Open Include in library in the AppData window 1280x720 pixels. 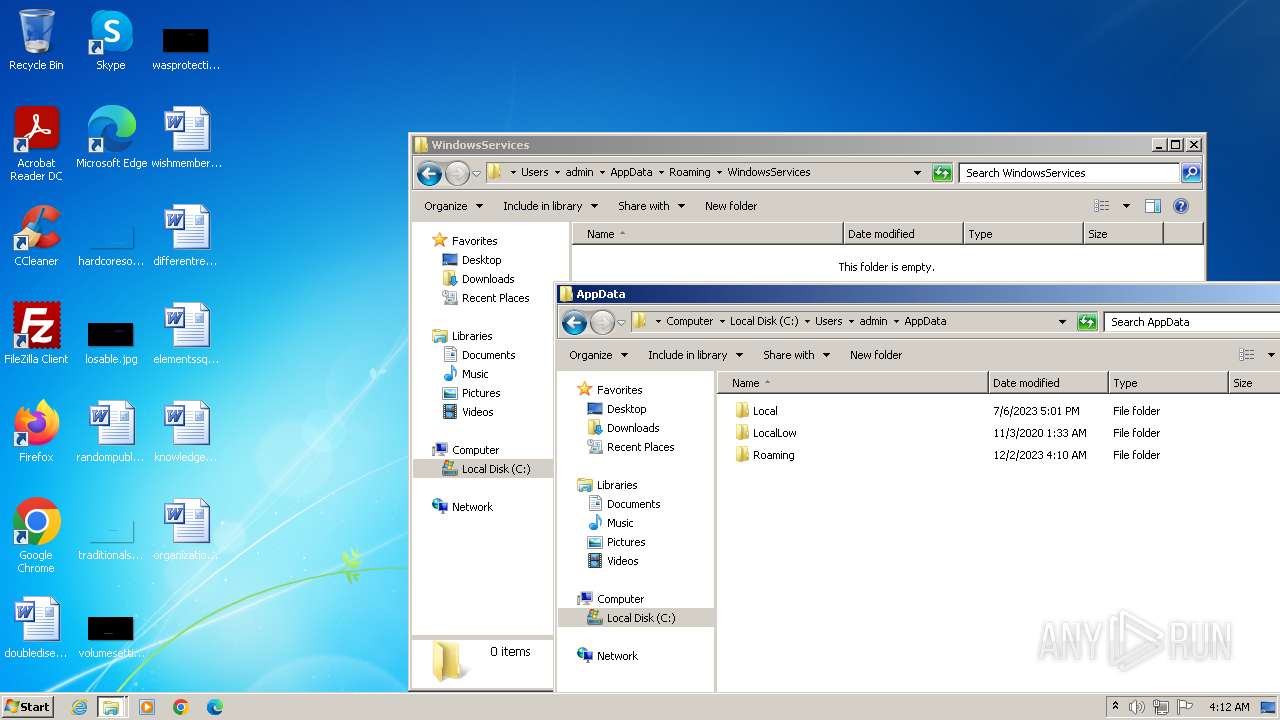(x=696, y=355)
